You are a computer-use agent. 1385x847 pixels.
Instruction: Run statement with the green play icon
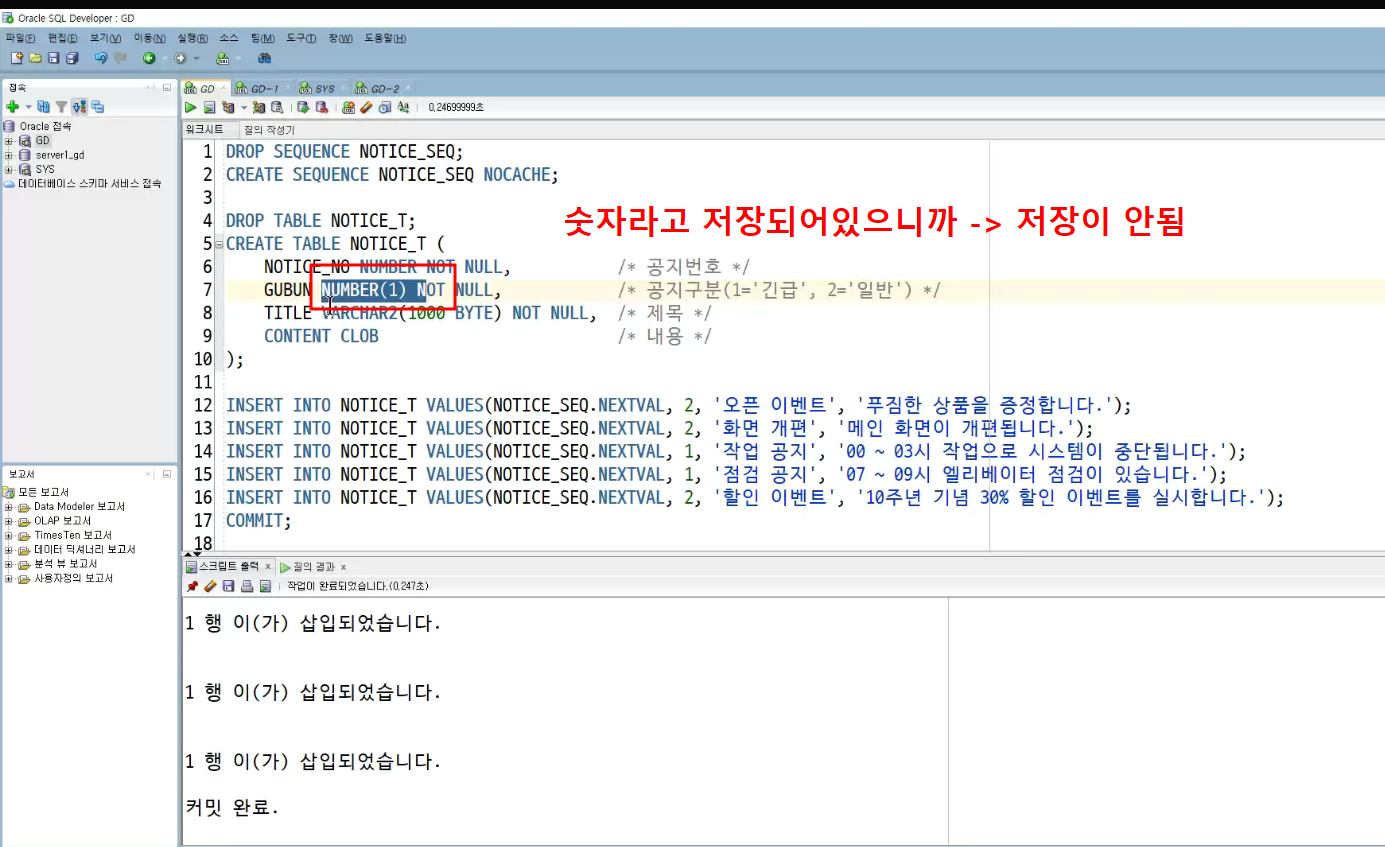click(190, 107)
